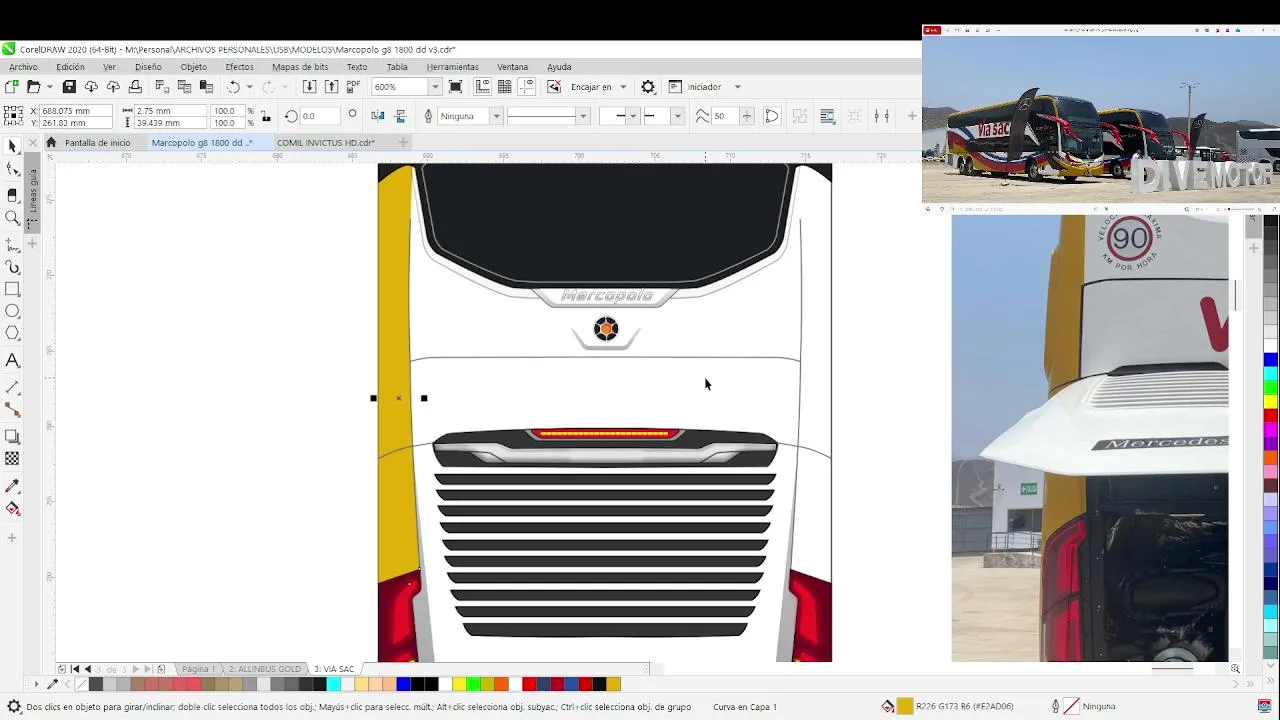Open the Mapas de bits menu

click(300, 67)
